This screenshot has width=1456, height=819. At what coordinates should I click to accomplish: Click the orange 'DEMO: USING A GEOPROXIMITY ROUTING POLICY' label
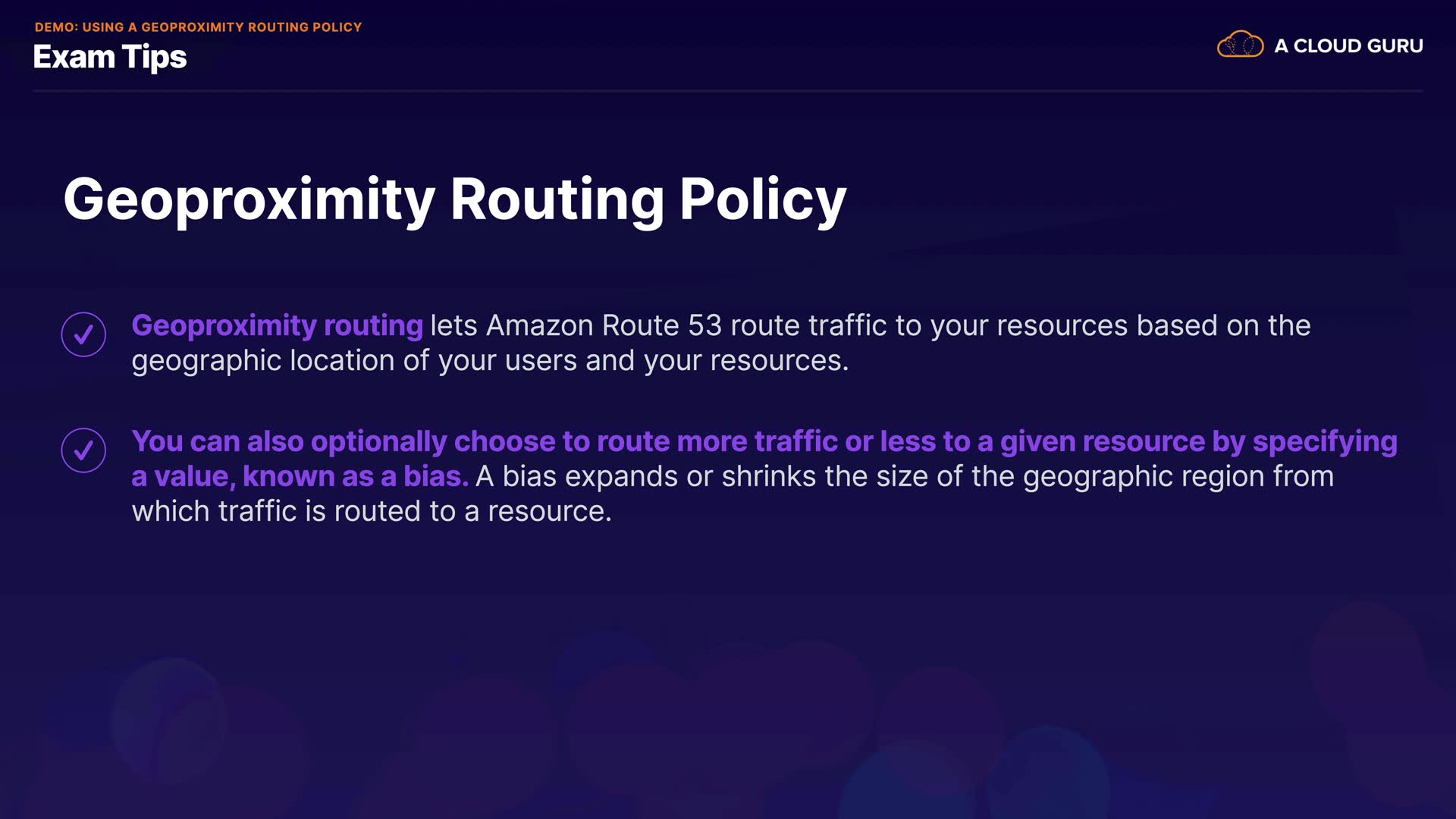tap(198, 27)
